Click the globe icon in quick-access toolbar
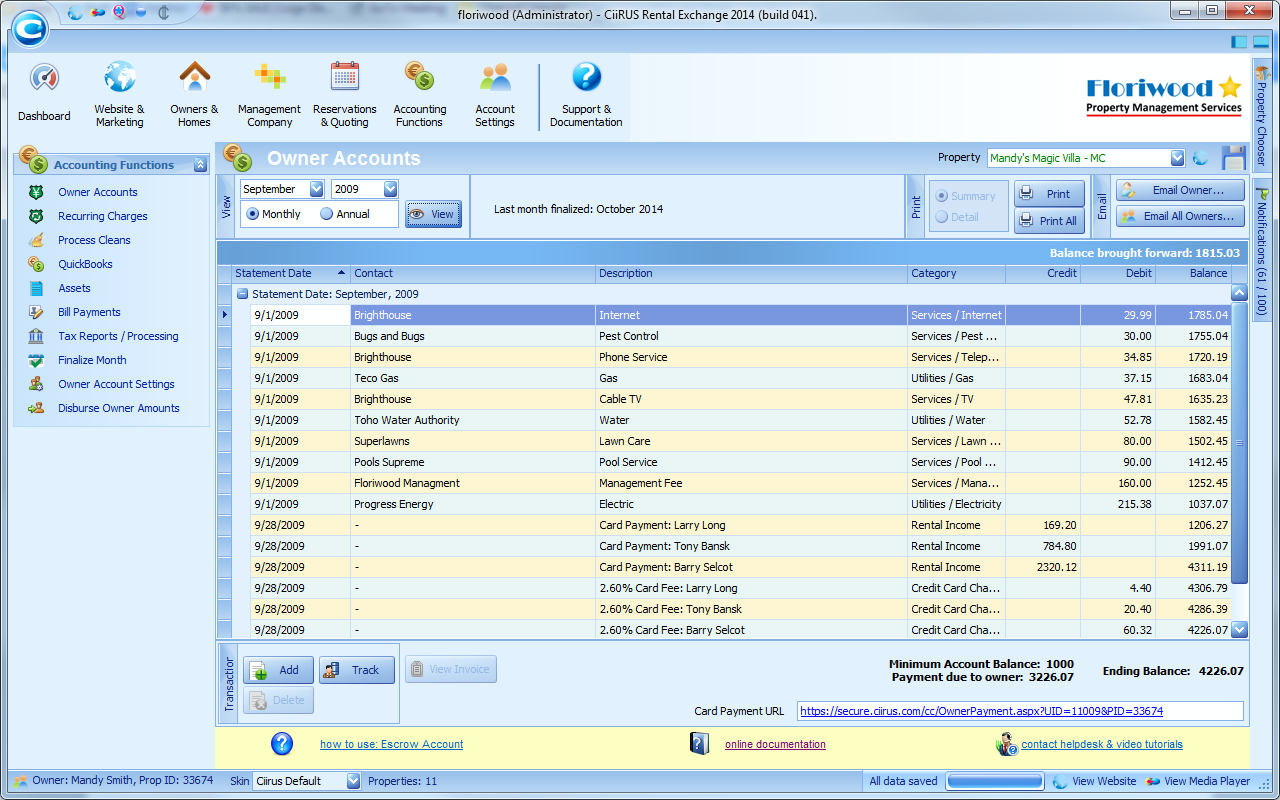Image resolution: width=1280 pixels, height=800 pixels. (x=76, y=13)
